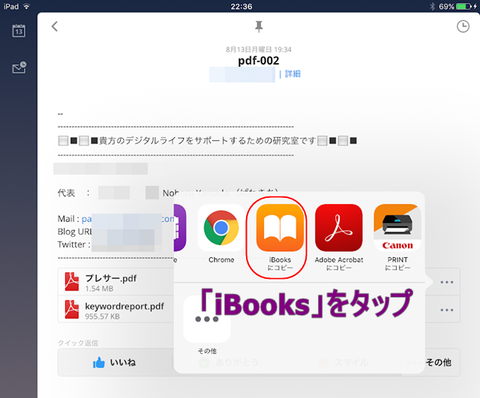Tap the その他 quick reply button
The width and height of the screenshot is (480, 398).
(x=438, y=362)
